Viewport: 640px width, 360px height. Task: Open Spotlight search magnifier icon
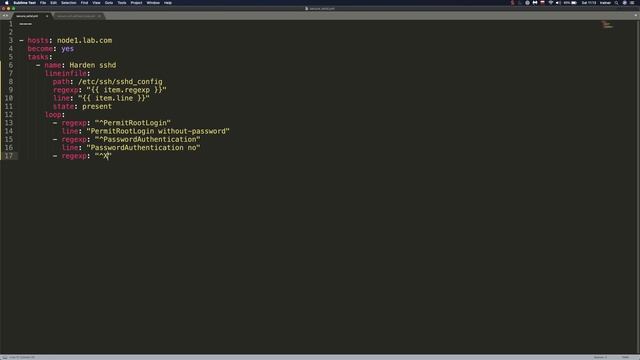[616, 3]
